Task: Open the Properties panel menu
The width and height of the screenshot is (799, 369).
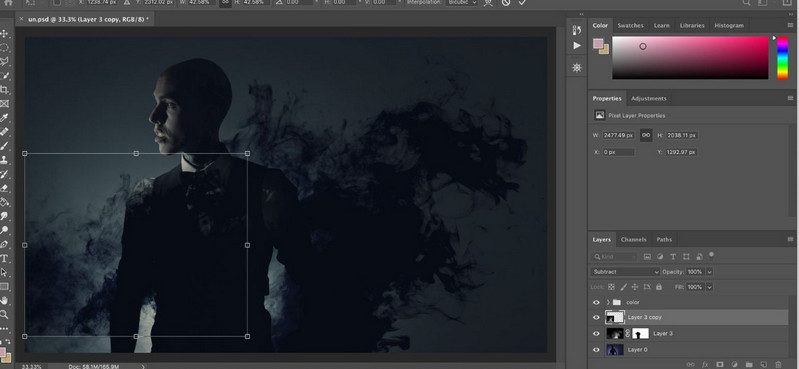Action: pos(790,98)
